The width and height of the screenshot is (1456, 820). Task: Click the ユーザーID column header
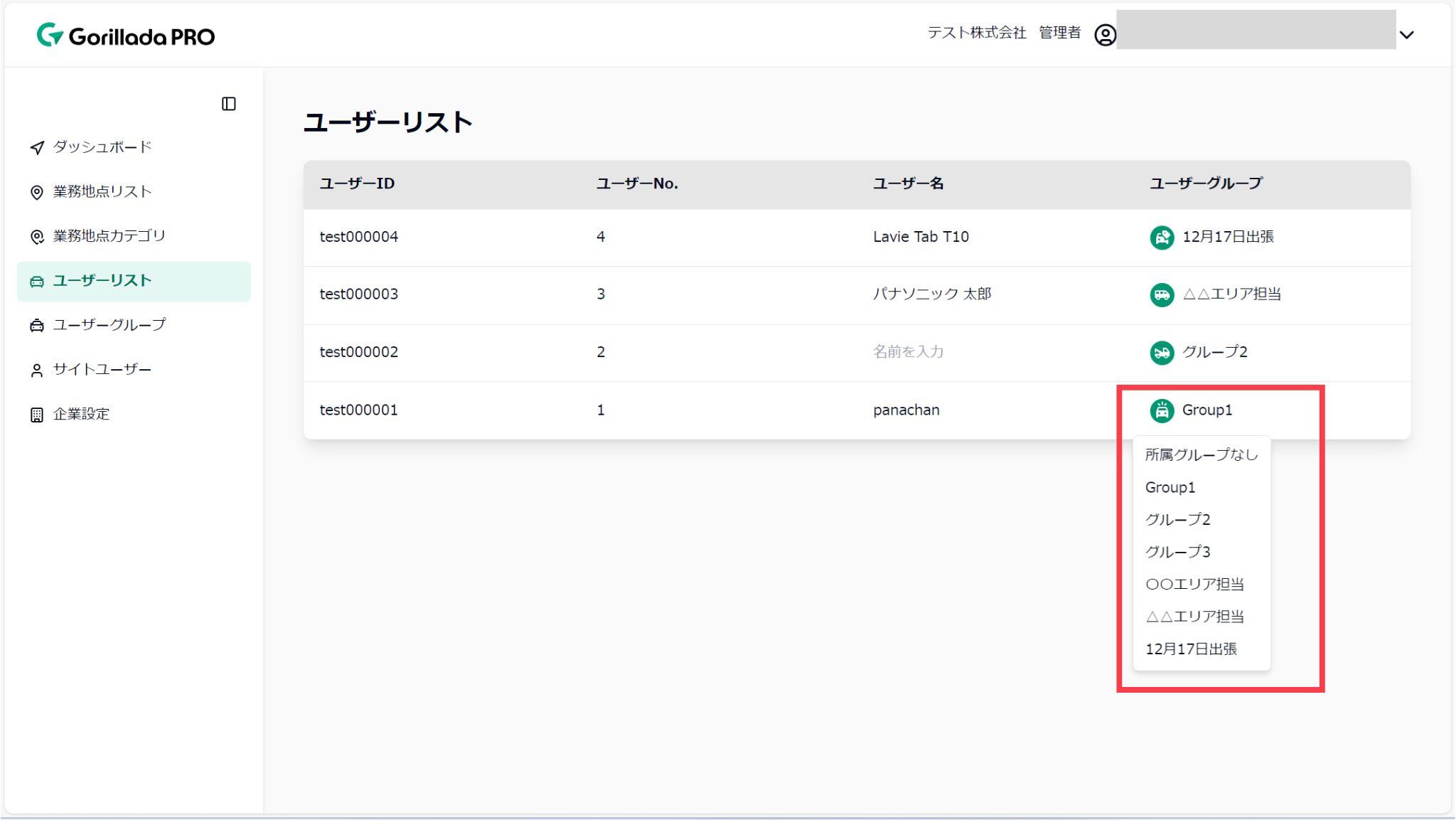[357, 183]
